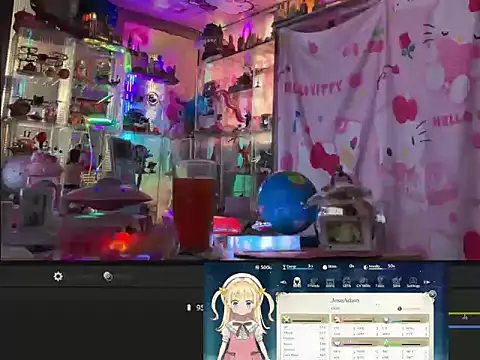
Task: Click the round icon beside the gear
Action: [x=108, y=276]
